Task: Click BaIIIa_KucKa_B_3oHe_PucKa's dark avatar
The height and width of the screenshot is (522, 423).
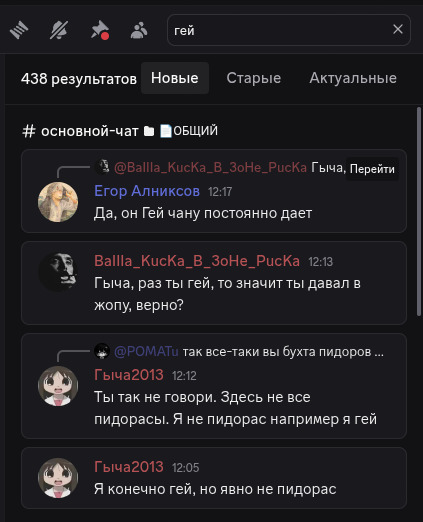Action: click(x=58, y=271)
